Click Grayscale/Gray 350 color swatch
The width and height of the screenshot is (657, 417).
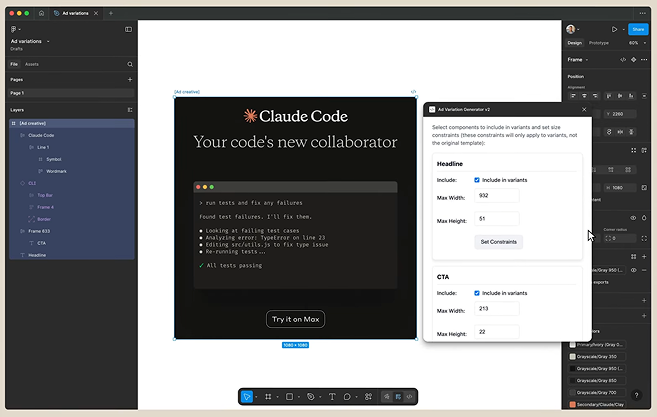[572, 357]
